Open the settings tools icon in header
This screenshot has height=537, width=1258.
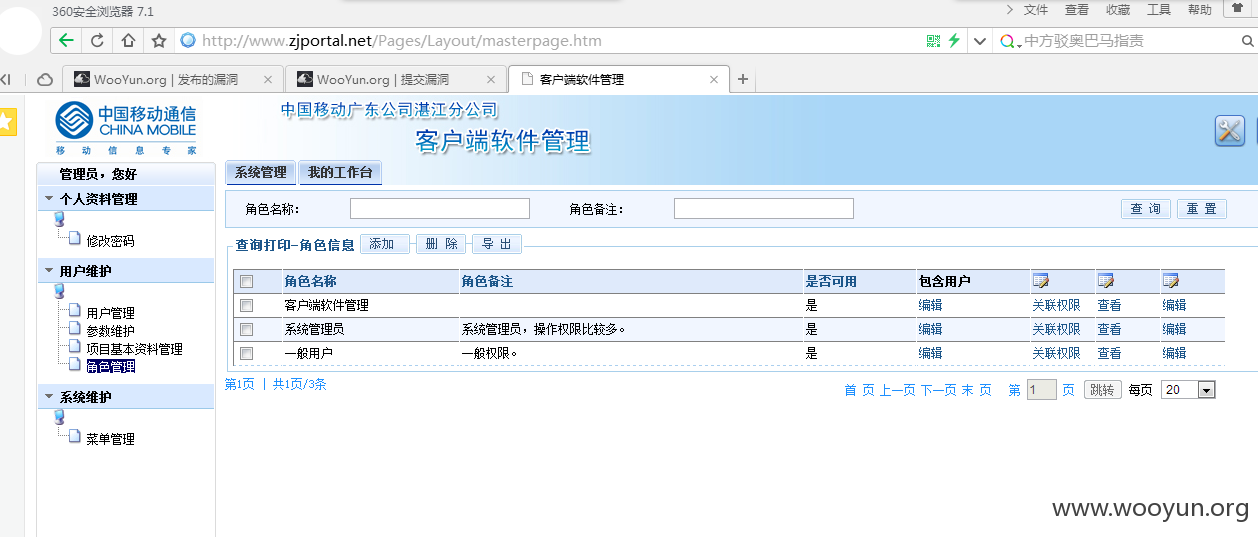click(x=1229, y=130)
